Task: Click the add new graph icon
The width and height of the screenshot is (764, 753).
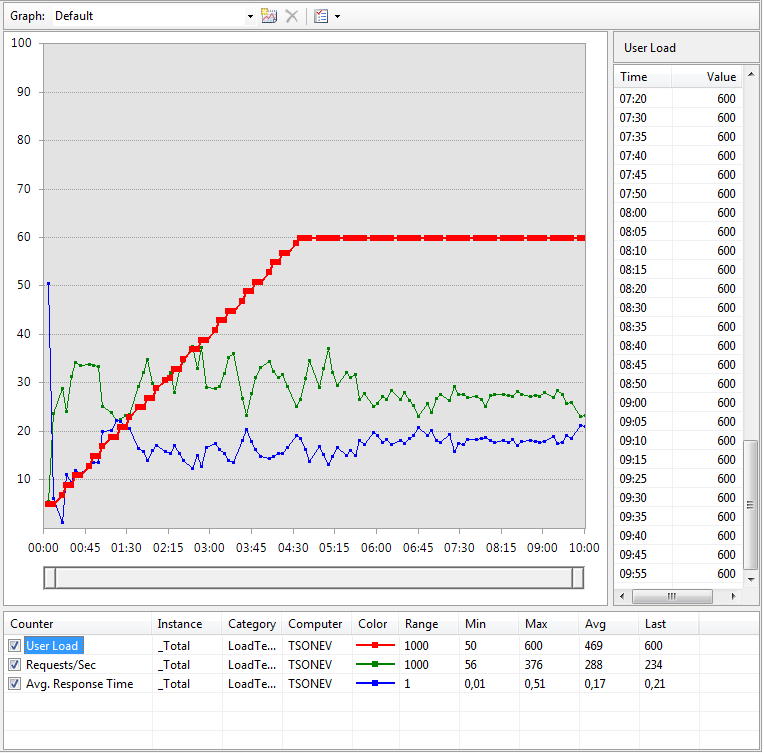Action: click(x=269, y=16)
